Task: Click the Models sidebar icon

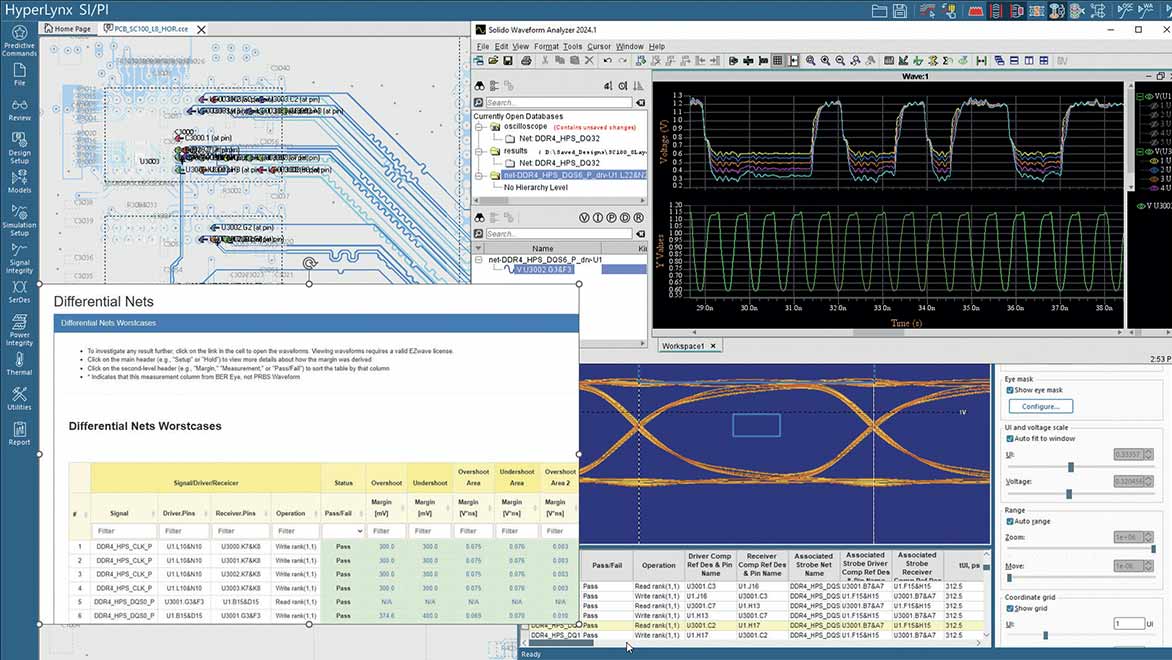Action: coord(19,182)
